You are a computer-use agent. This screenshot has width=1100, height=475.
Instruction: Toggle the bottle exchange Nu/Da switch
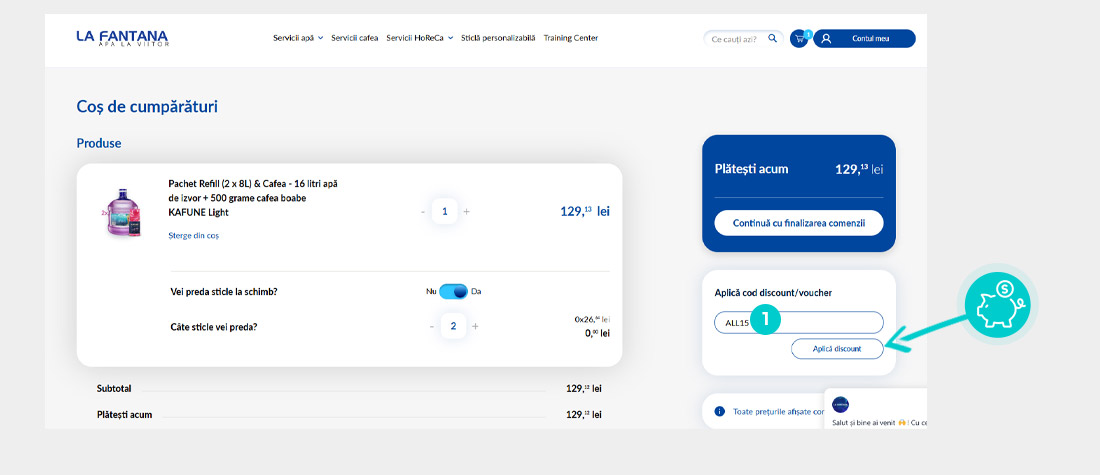(x=454, y=291)
